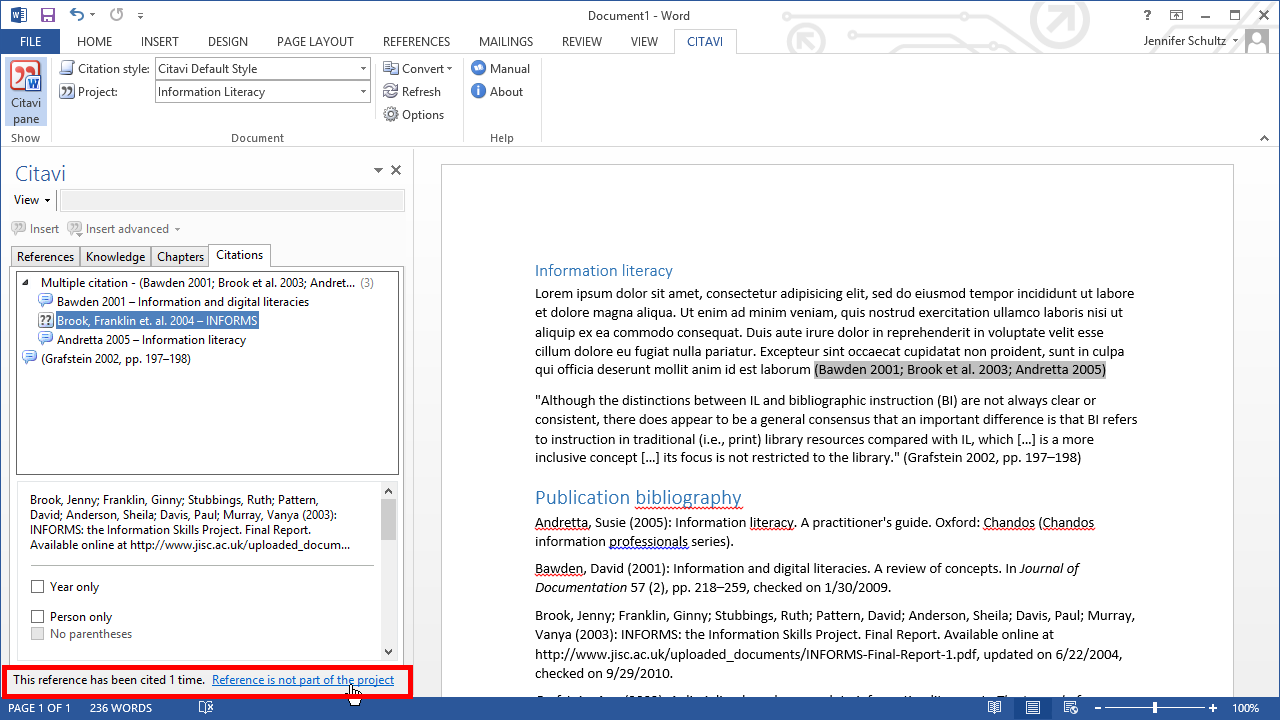Image resolution: width=1280 pixels, height=720 pixels.
Task: Click the citation details scrollbar up arrow
Action: coord(389,491)
